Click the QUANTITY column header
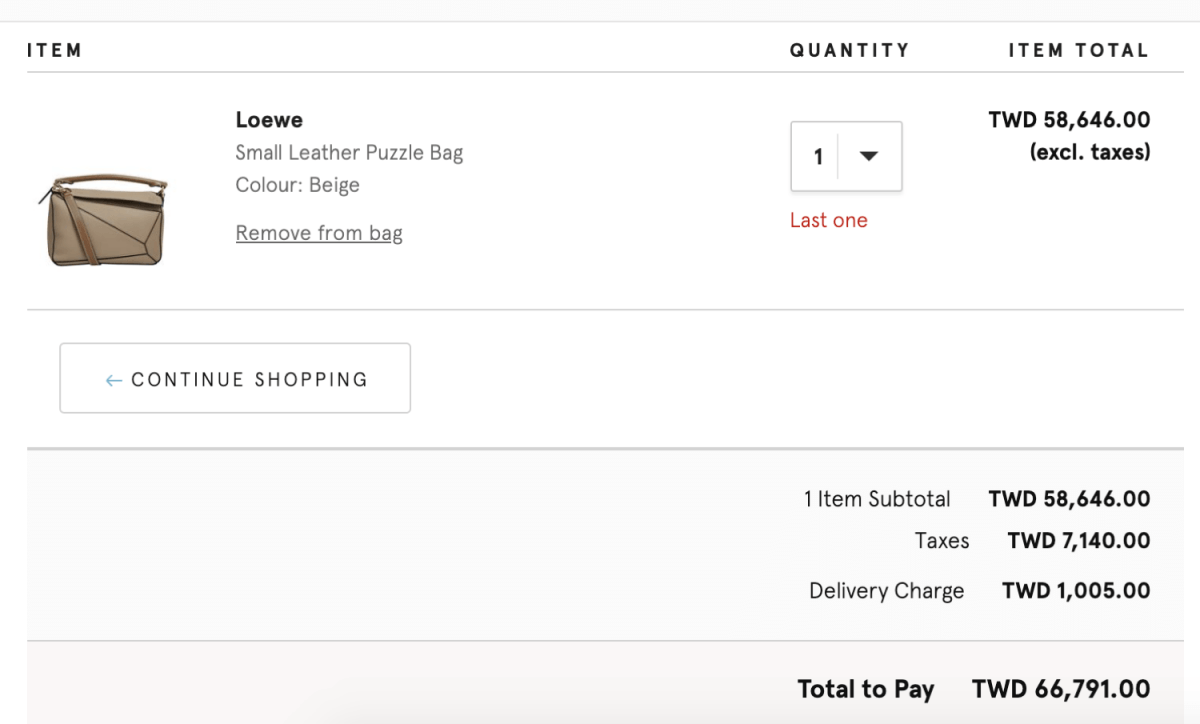This screenshot has width=1200, height=724. (x=850, y=50)
